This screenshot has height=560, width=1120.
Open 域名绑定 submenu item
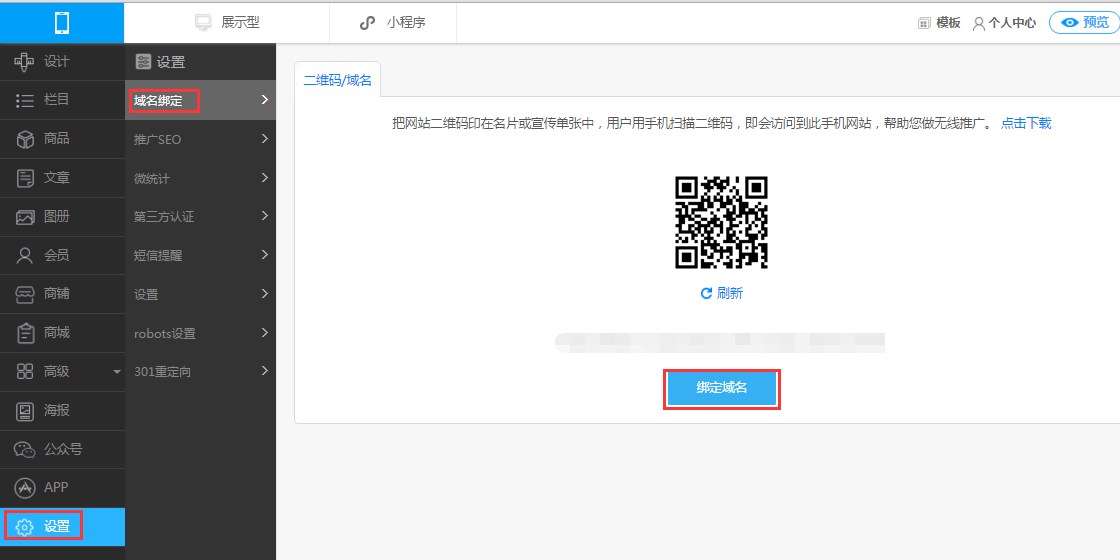click(x=201, y=101)
